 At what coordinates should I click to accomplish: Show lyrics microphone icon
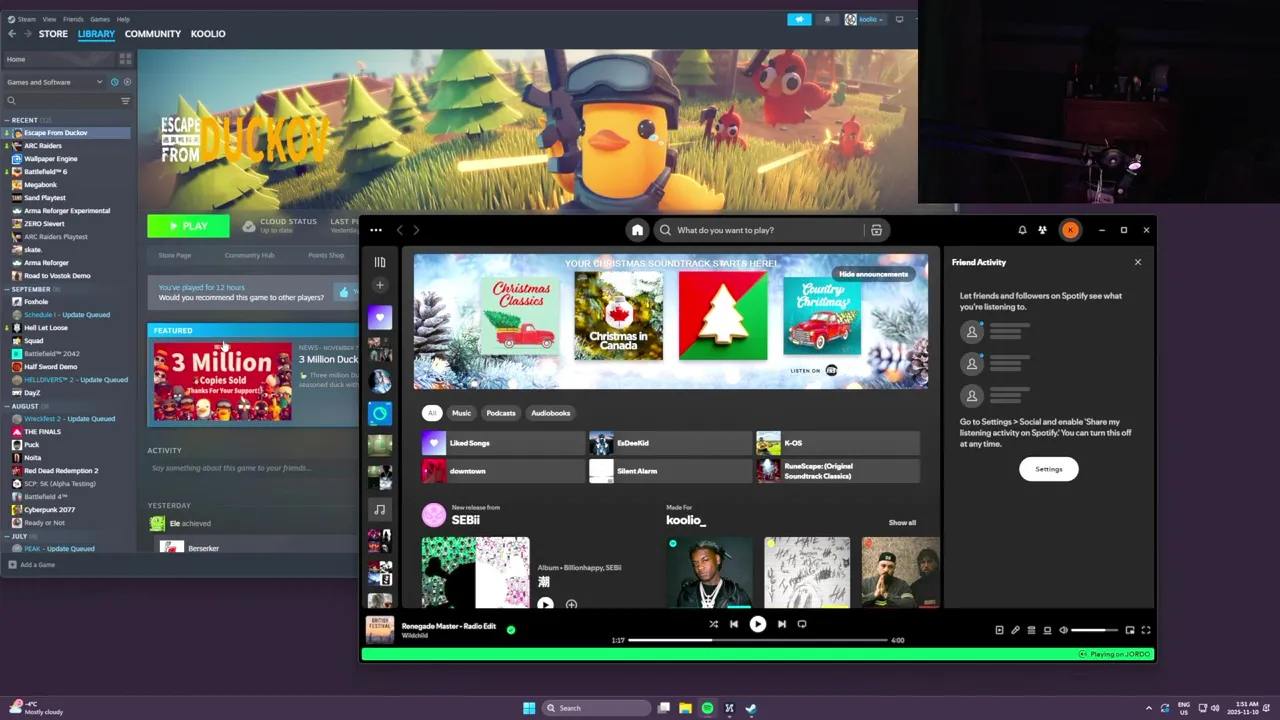(x=1015, y=630)
